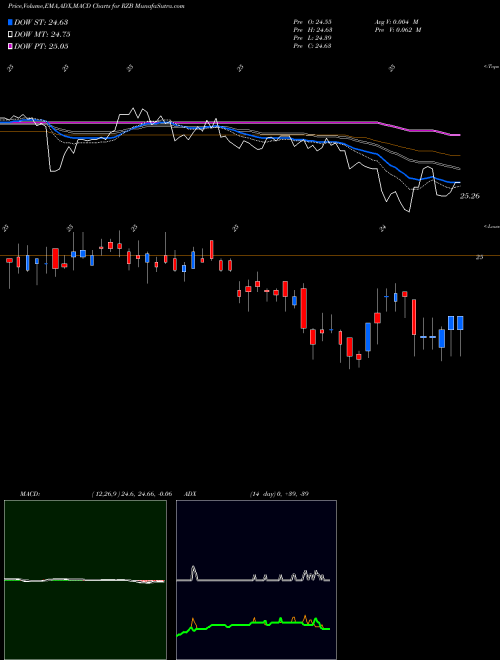Click the 'Pre L: 24.39' value

[x=312, y=38]
